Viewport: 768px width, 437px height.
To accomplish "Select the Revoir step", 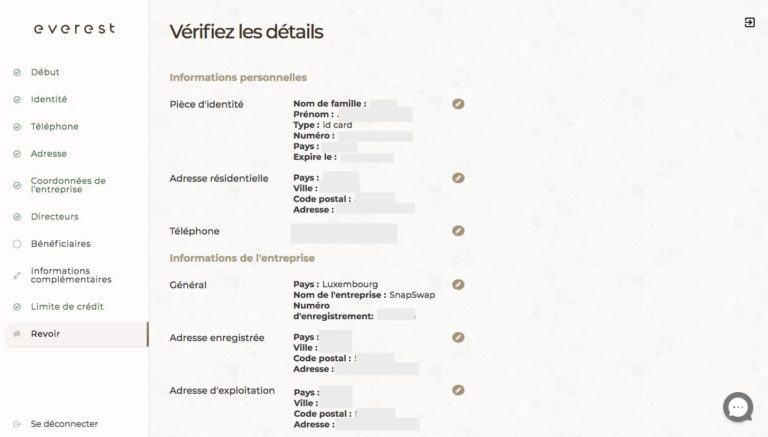I will coord(45,333).
